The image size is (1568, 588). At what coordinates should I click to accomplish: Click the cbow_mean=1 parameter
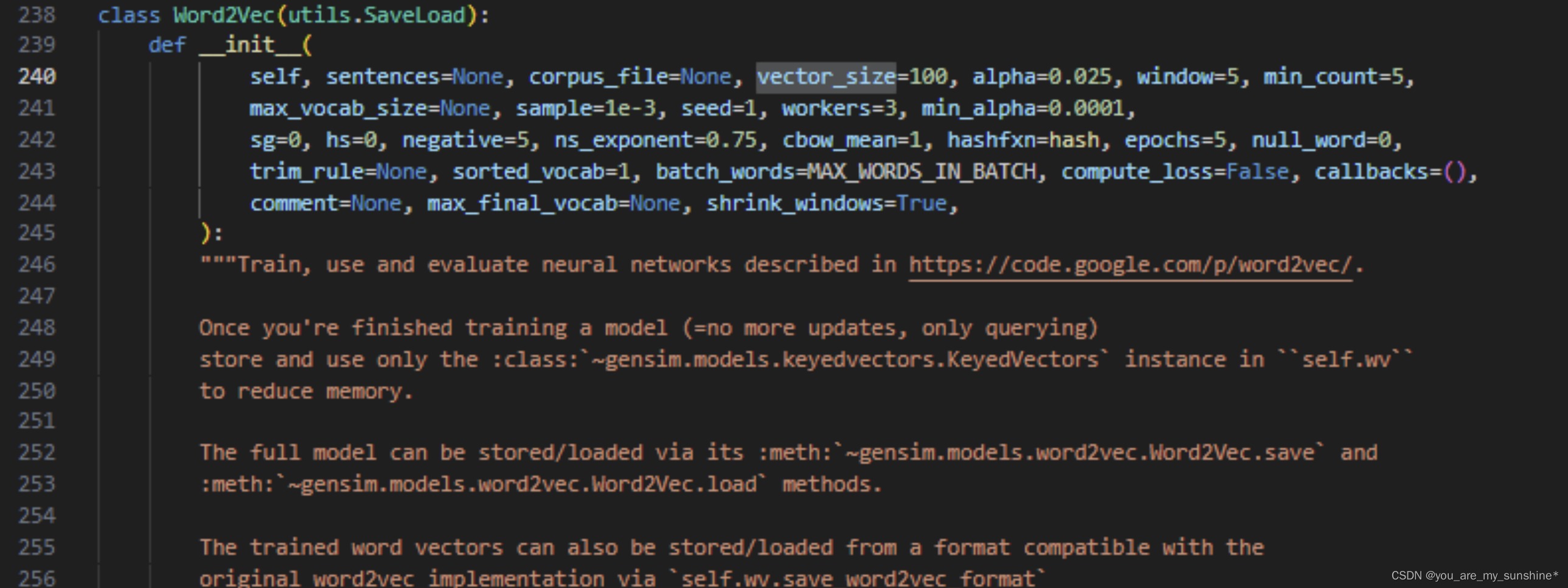tap(852, 140)
